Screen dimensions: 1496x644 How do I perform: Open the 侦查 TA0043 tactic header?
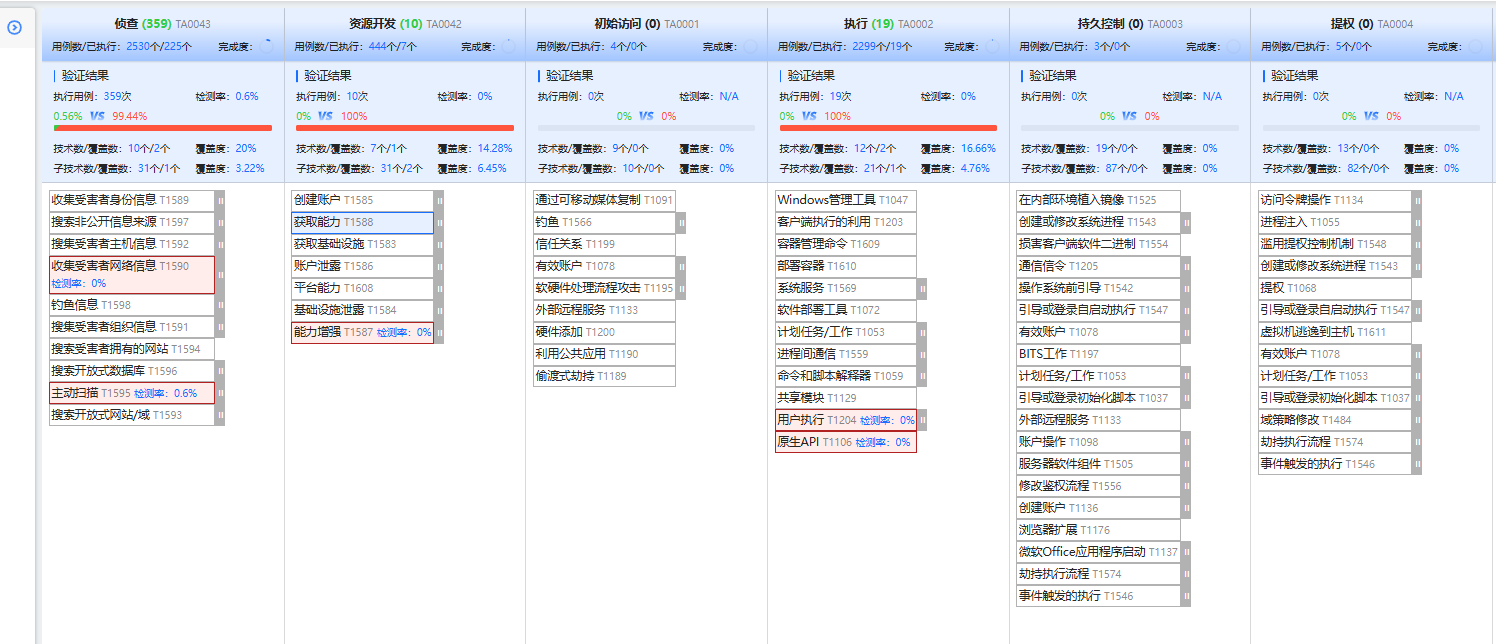pyautogui.click(x=162, y=23)
